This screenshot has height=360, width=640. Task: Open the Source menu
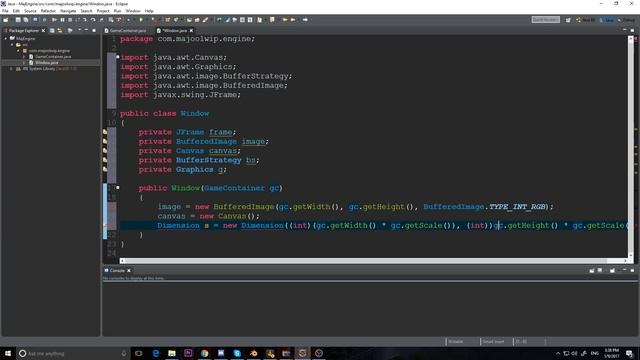[30, 11]
